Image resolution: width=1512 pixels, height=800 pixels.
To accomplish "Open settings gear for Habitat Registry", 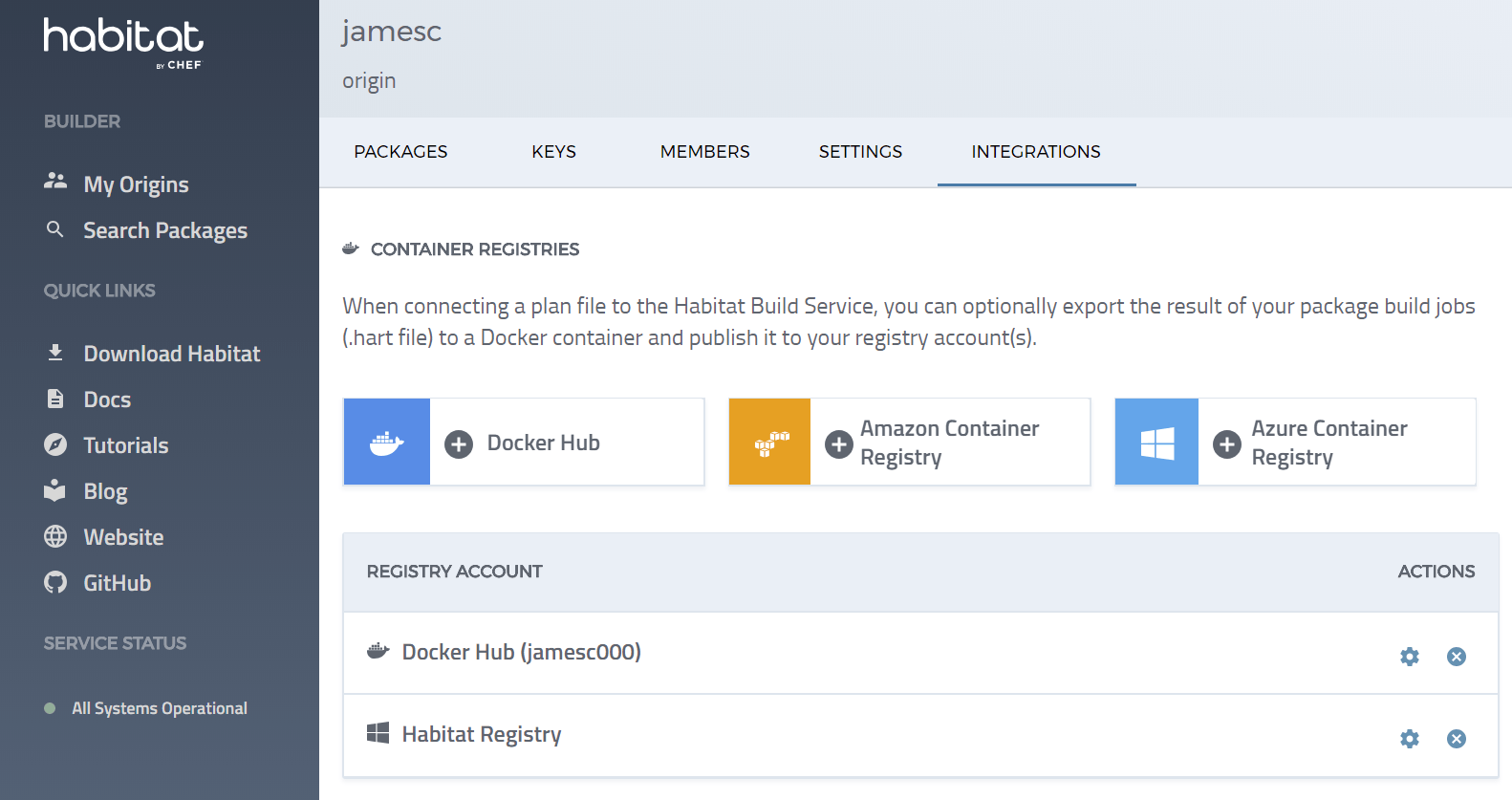I will (1409, 739).
